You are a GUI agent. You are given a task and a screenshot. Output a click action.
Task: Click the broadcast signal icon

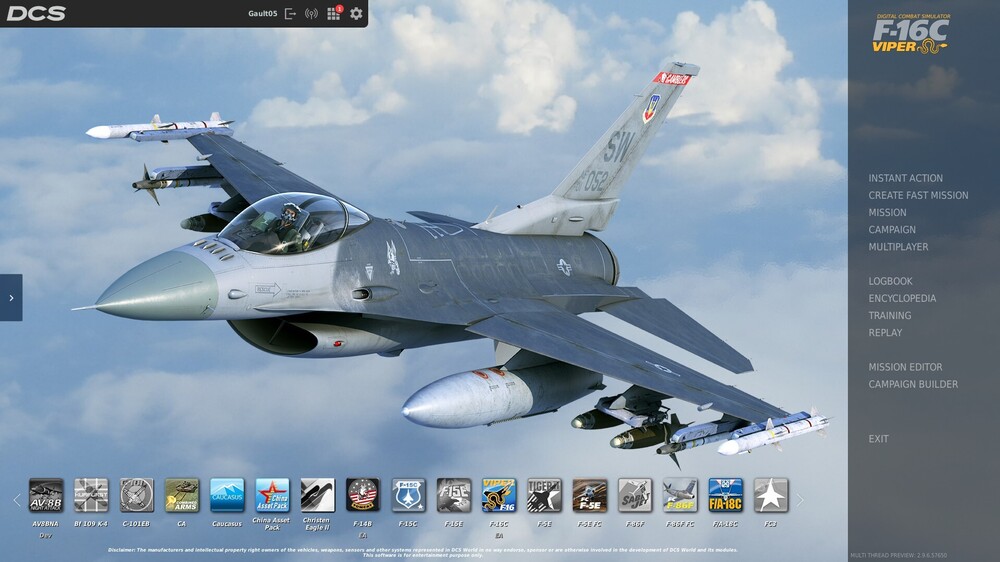(x=311, y=13)
